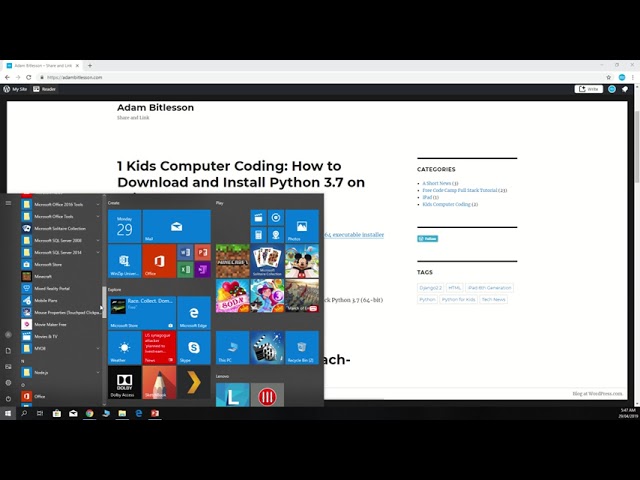The height and width of the screenshot is (480, 640).
Task: Open Movie Maker Free in app list
Action: 60,324
